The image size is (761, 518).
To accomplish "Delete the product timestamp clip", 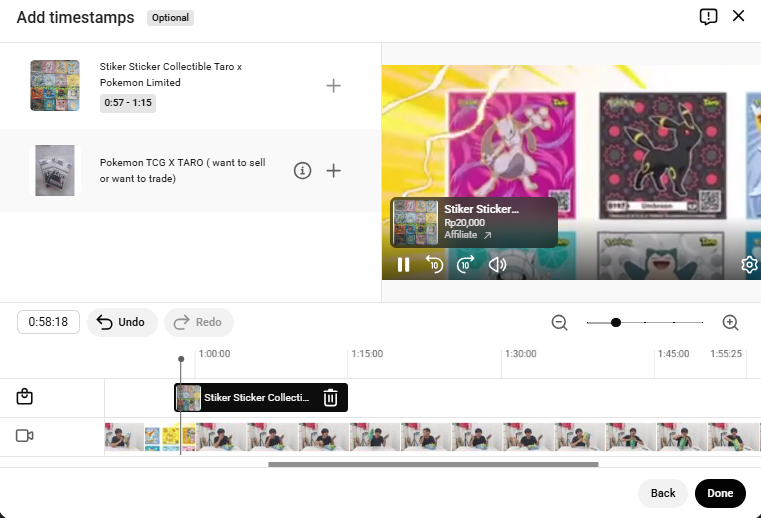I will tap(331, 398).
